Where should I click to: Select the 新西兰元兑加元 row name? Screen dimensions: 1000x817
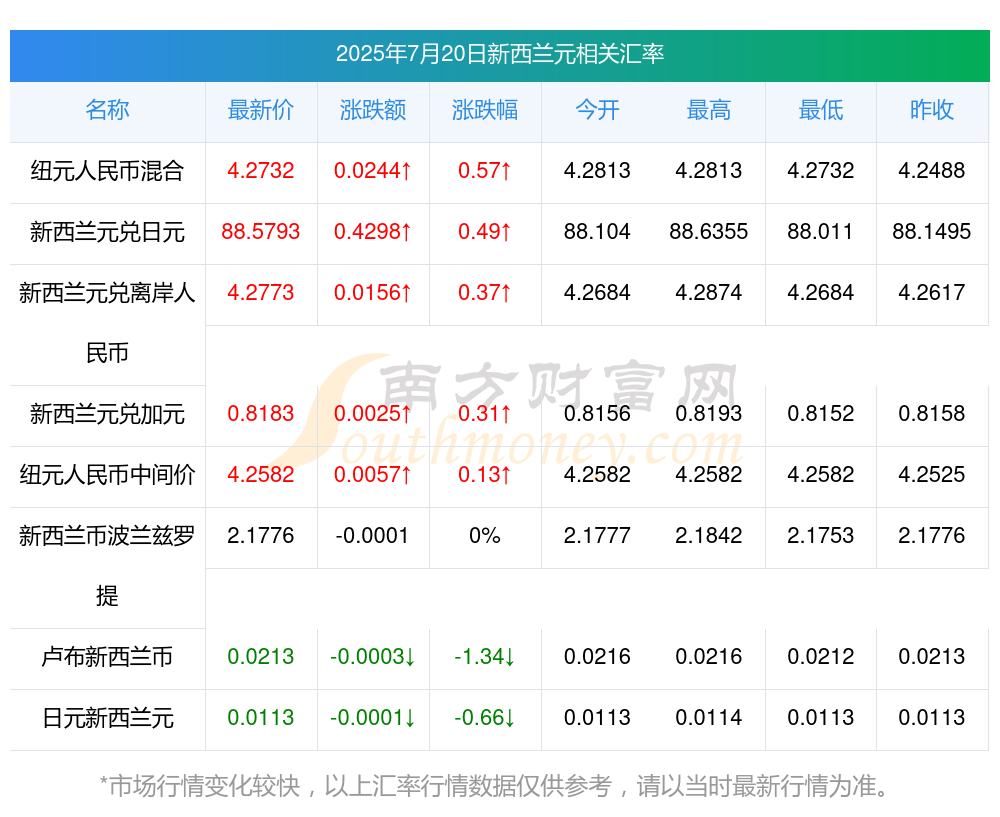pos(107,415)
